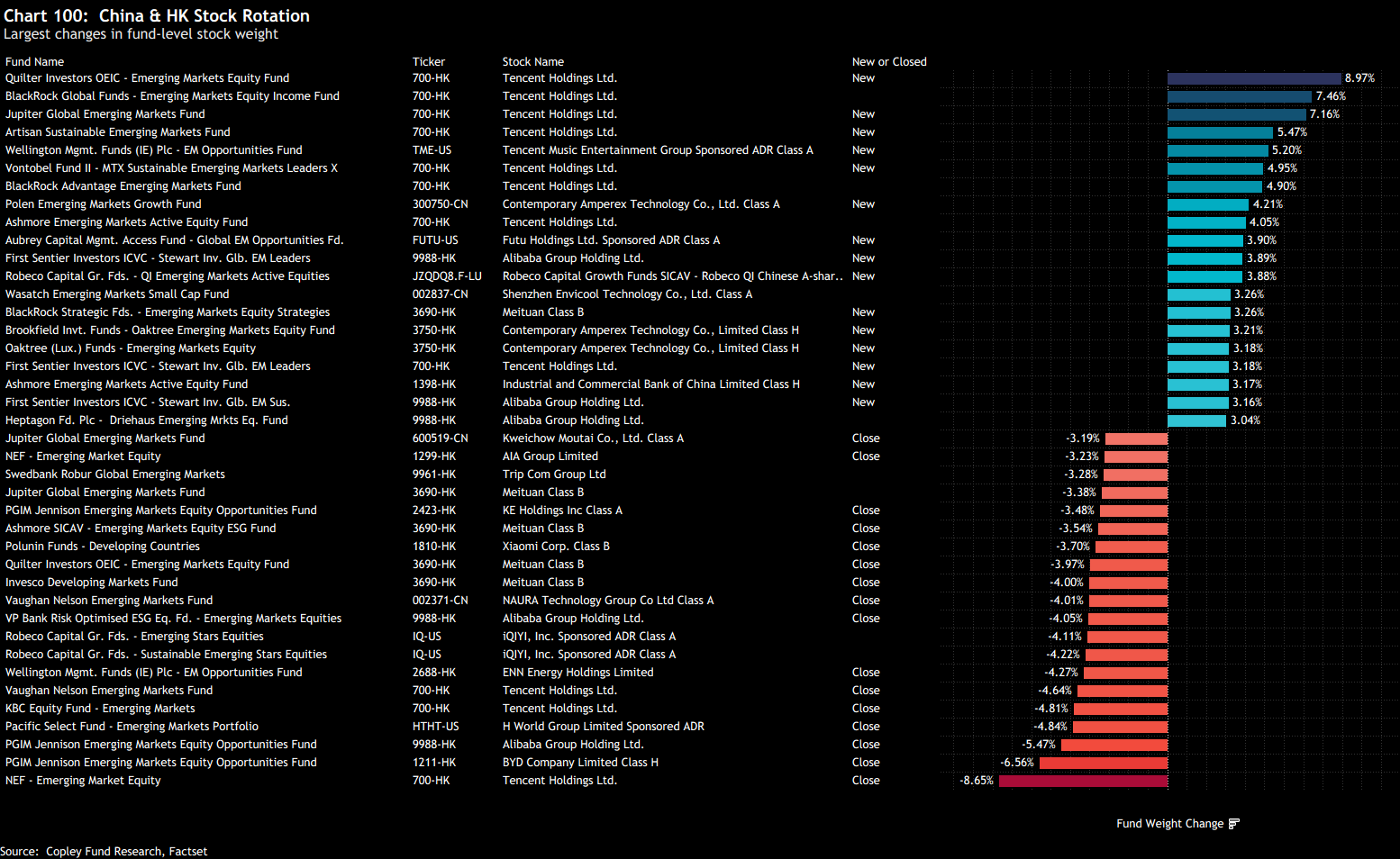Select the Polunin Funds - Developing Countries row
The height and width of the screenshot is (859, 1400).
click(x=103, y=547)
